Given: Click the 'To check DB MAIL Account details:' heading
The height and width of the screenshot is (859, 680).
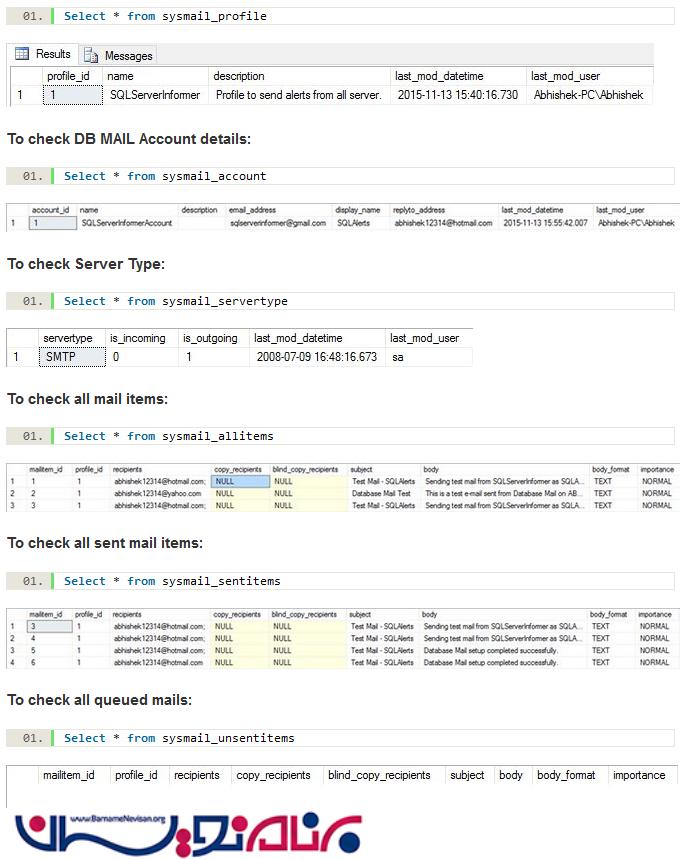Looking at the screenshot, I should [x=129, y=139].
